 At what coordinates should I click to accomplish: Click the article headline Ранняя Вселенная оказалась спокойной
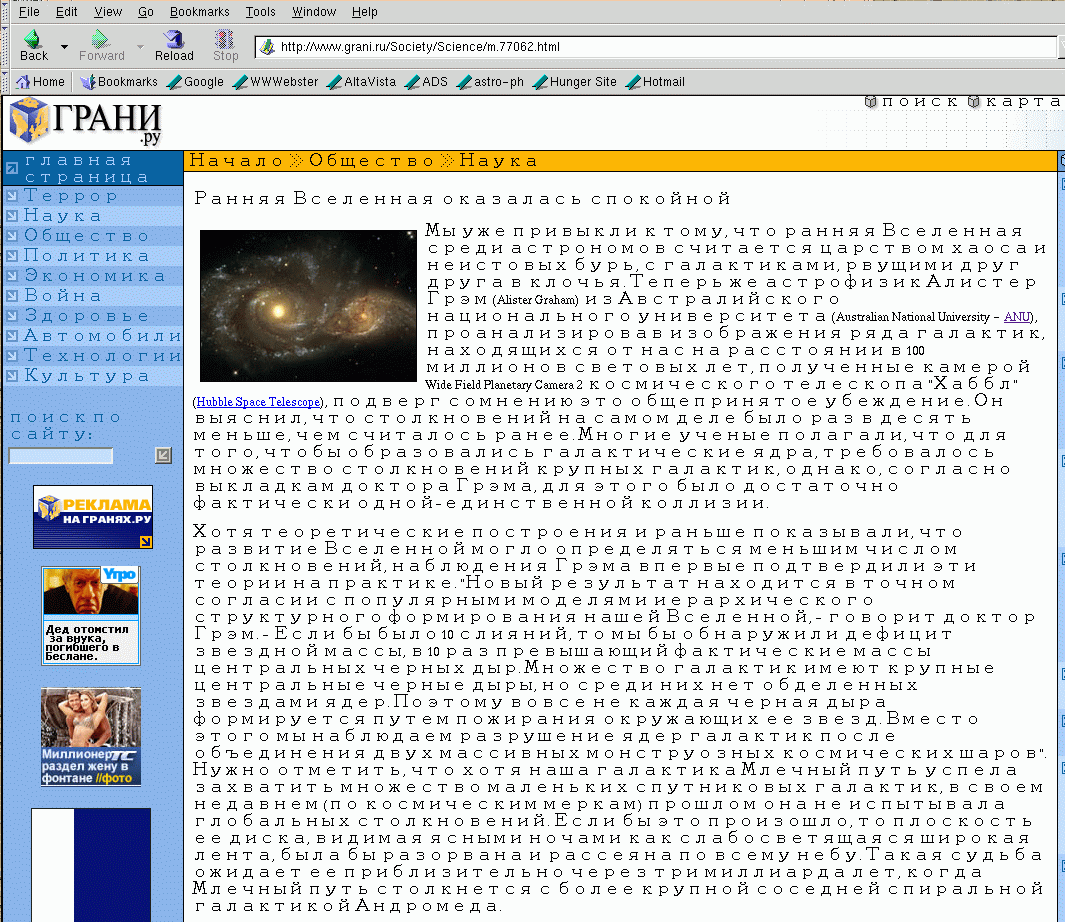coord(462,198)
